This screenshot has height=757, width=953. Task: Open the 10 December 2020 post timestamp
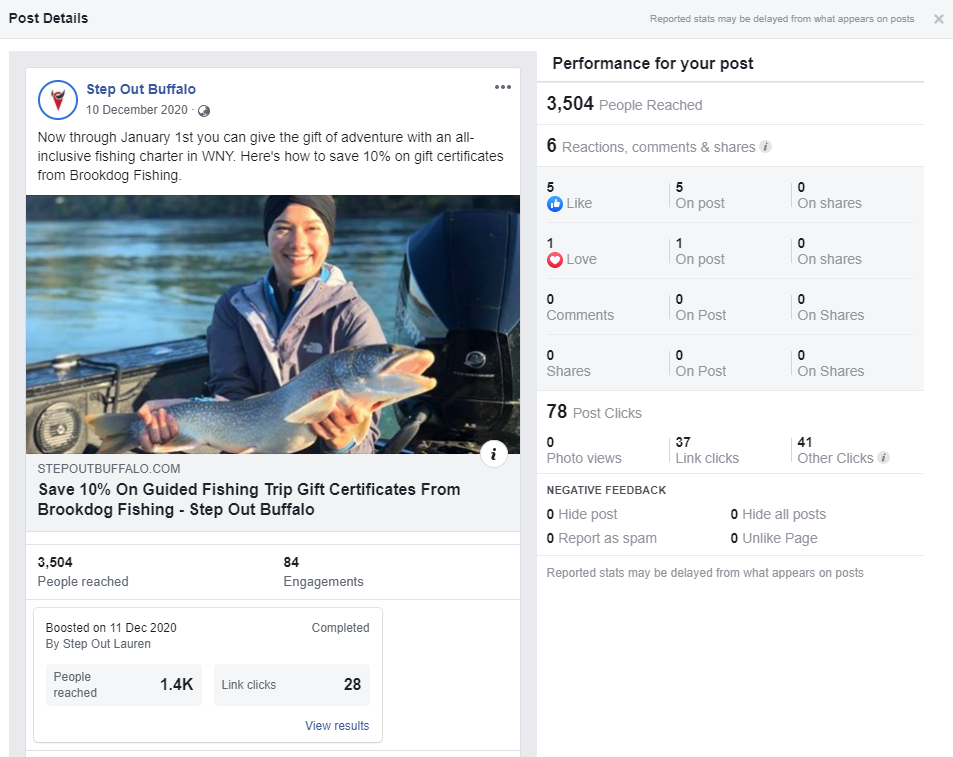click(x=137, y=110)
